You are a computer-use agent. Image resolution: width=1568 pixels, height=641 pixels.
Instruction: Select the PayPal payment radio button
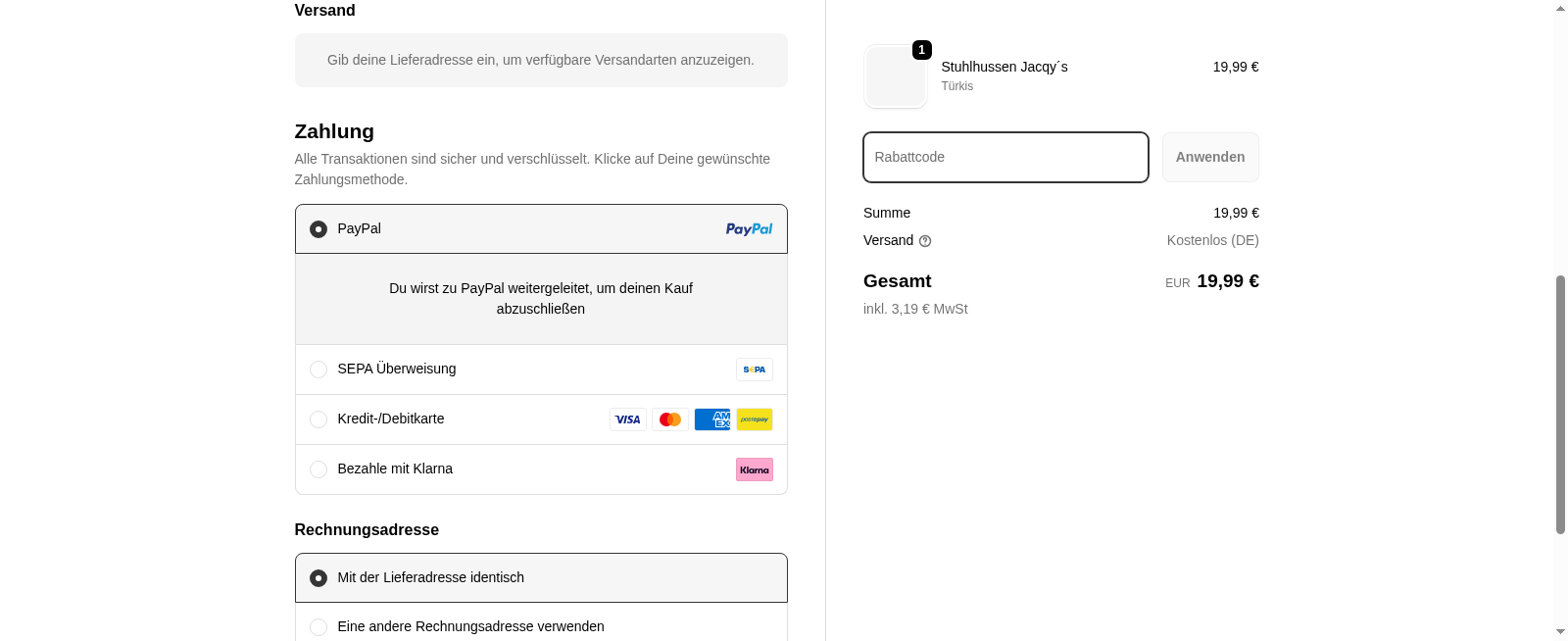318,228
